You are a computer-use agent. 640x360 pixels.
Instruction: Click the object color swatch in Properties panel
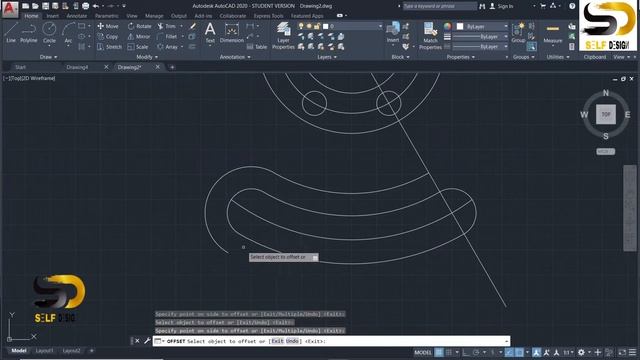point(460,26)
